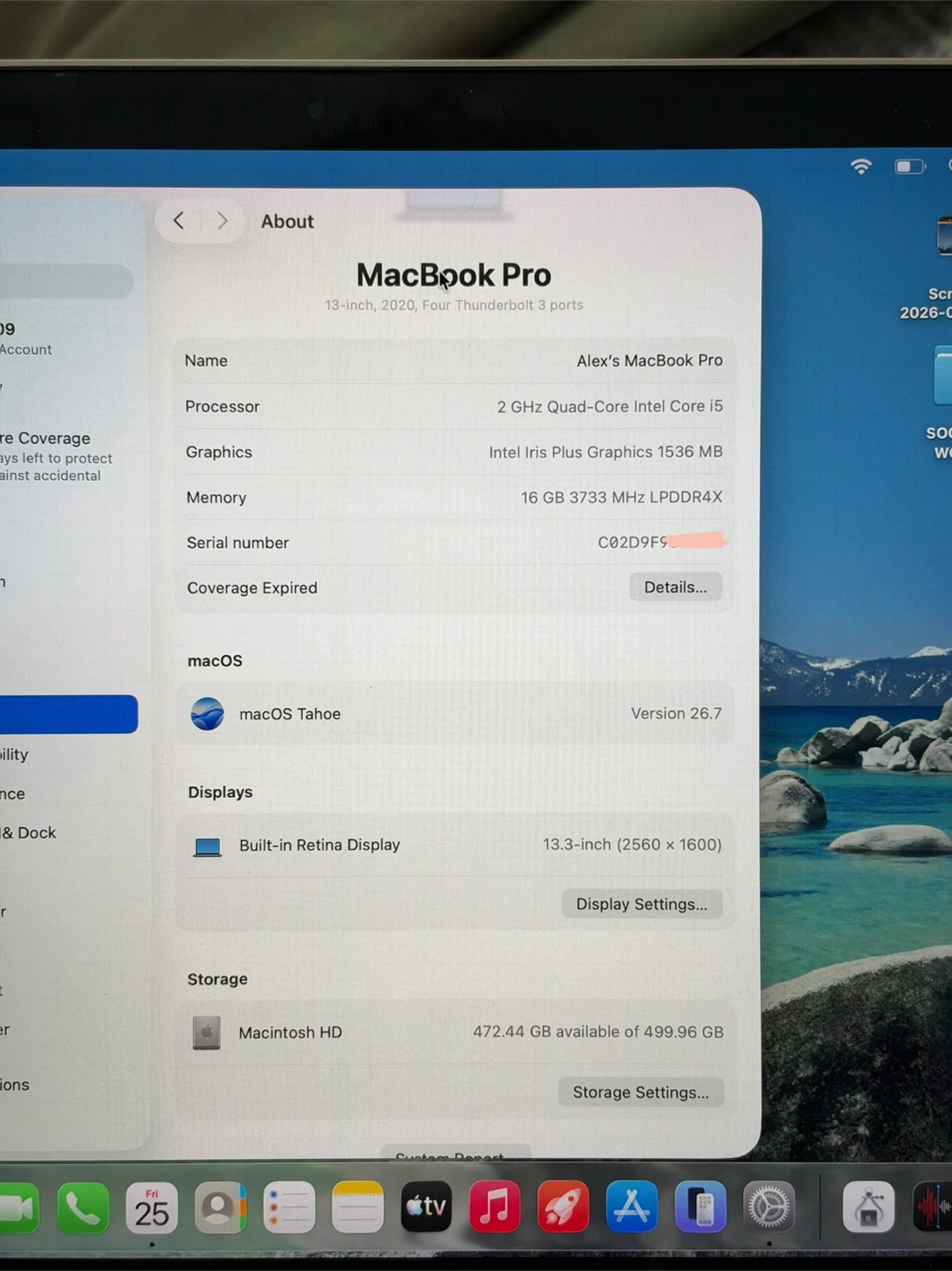
Task: Click the battery status icon
Action: pos(910,166)
